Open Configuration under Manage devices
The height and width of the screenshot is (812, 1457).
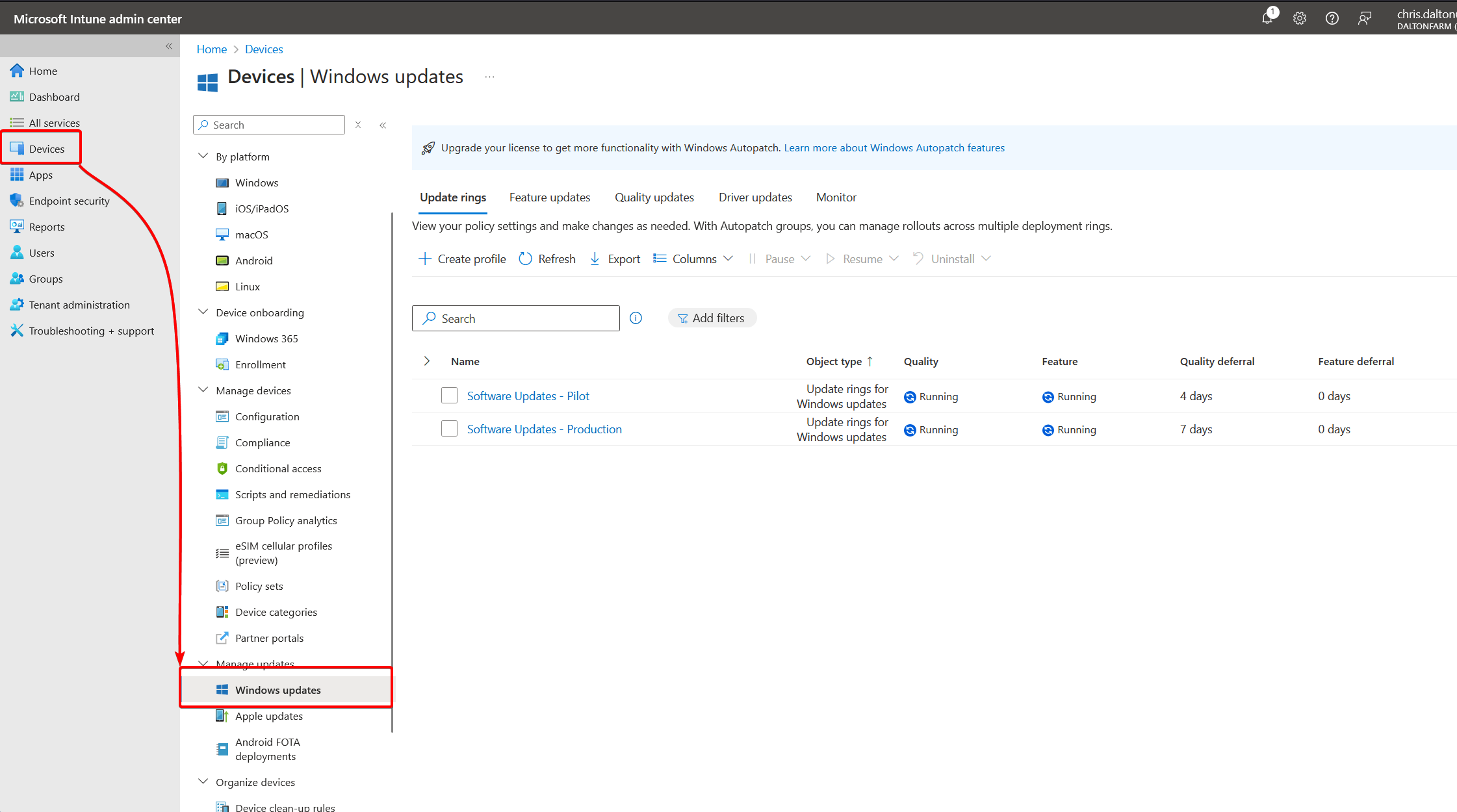tap(267, 416)
